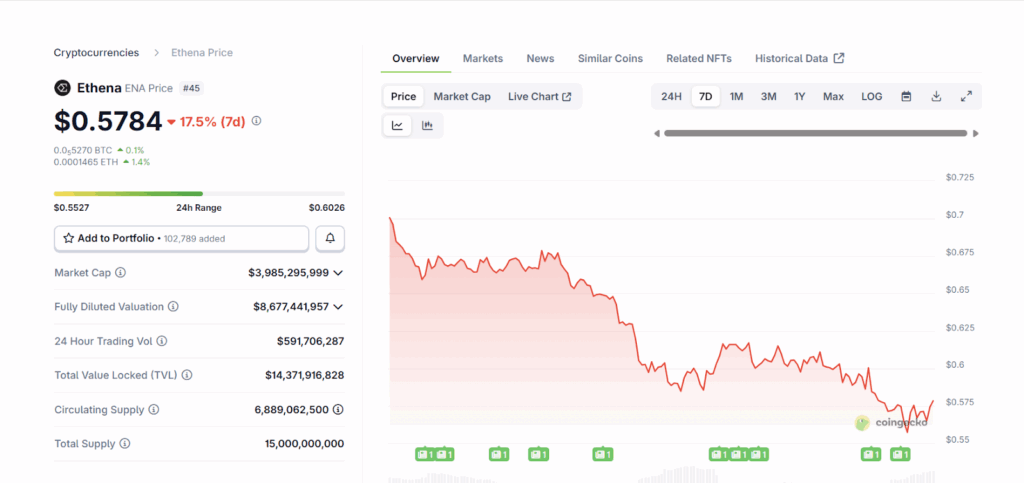Switch to the candlestick chart icon
The width and height of the screenshot is (1024, 483).
point(427,125)
